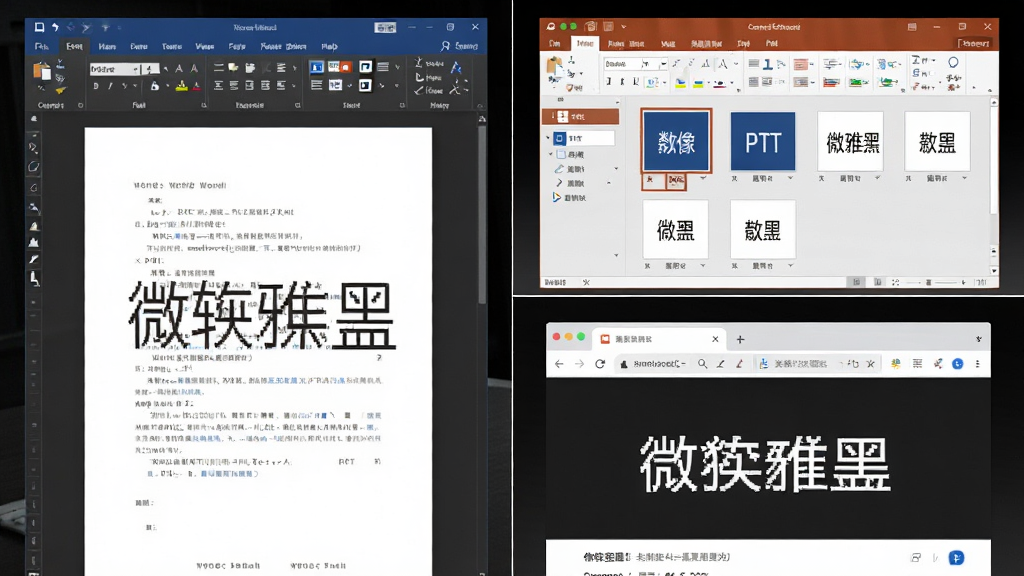Viewport: 1024px width, 576px height.
Task: Select the highlighted blue style in Word's gallery
Action: [x=317, y=67]
